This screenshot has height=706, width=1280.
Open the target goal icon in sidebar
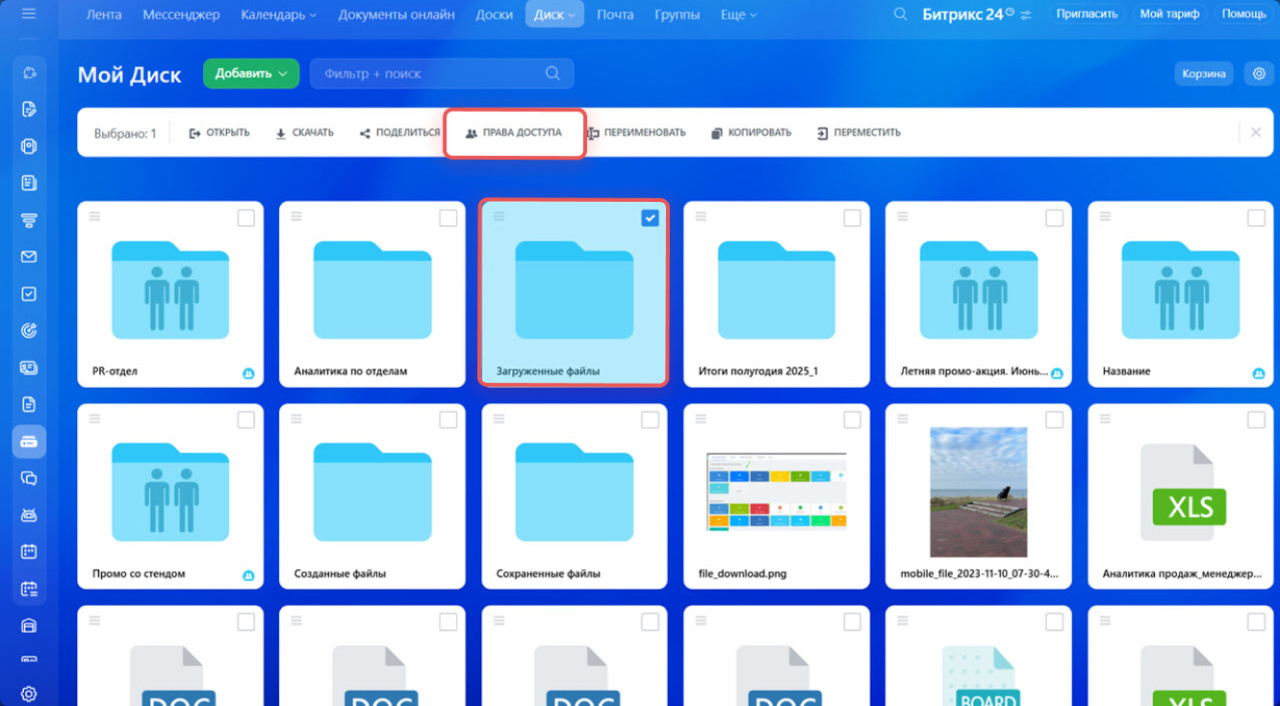pyautogui.click(x=29, y=331)
